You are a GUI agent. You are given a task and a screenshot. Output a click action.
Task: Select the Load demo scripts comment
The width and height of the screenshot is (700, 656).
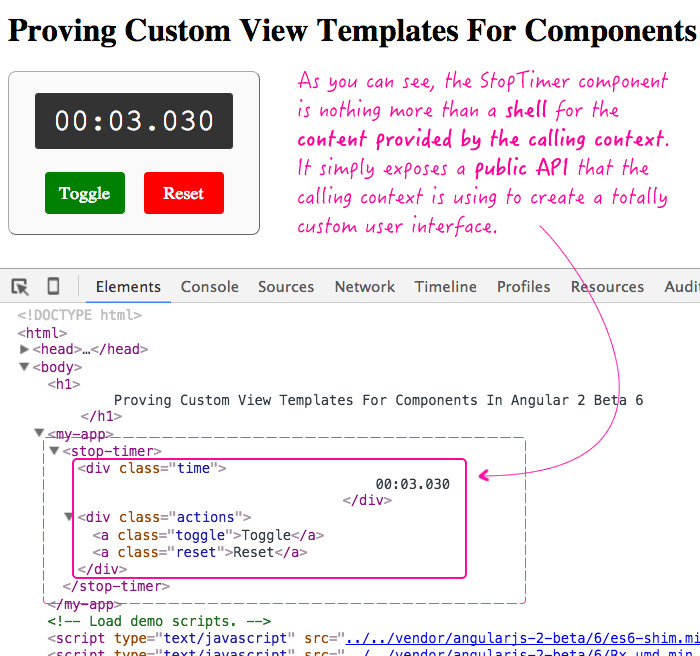point(159,621)
